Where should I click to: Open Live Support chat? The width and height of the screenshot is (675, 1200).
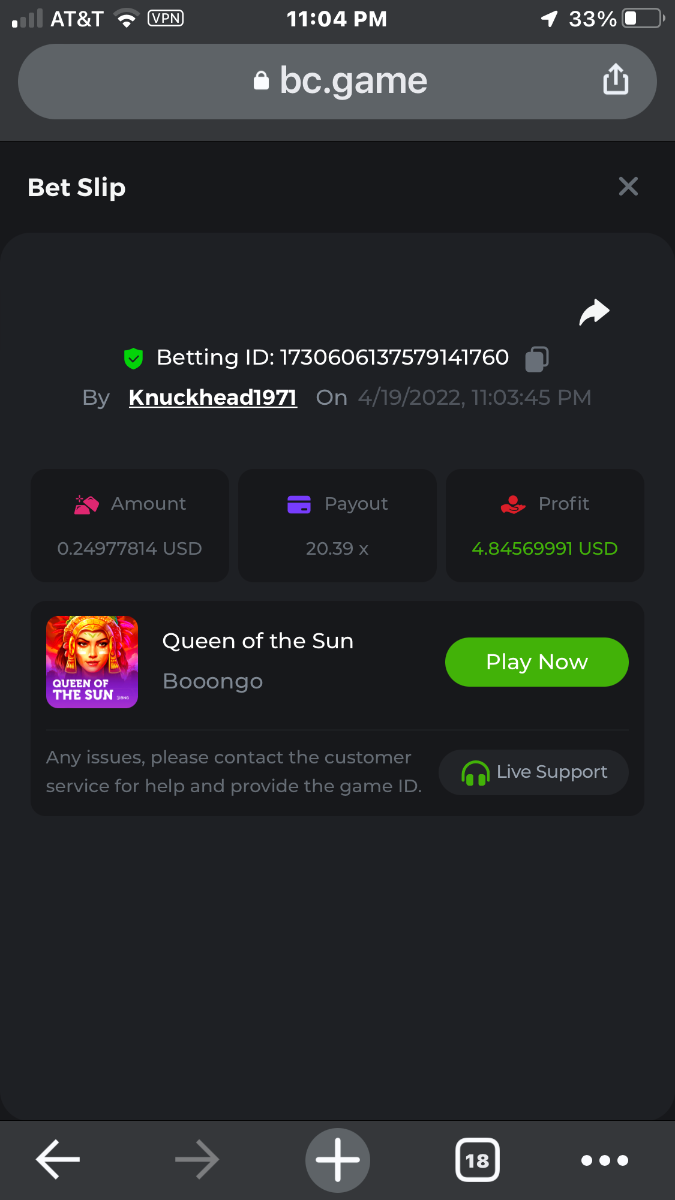534,772
